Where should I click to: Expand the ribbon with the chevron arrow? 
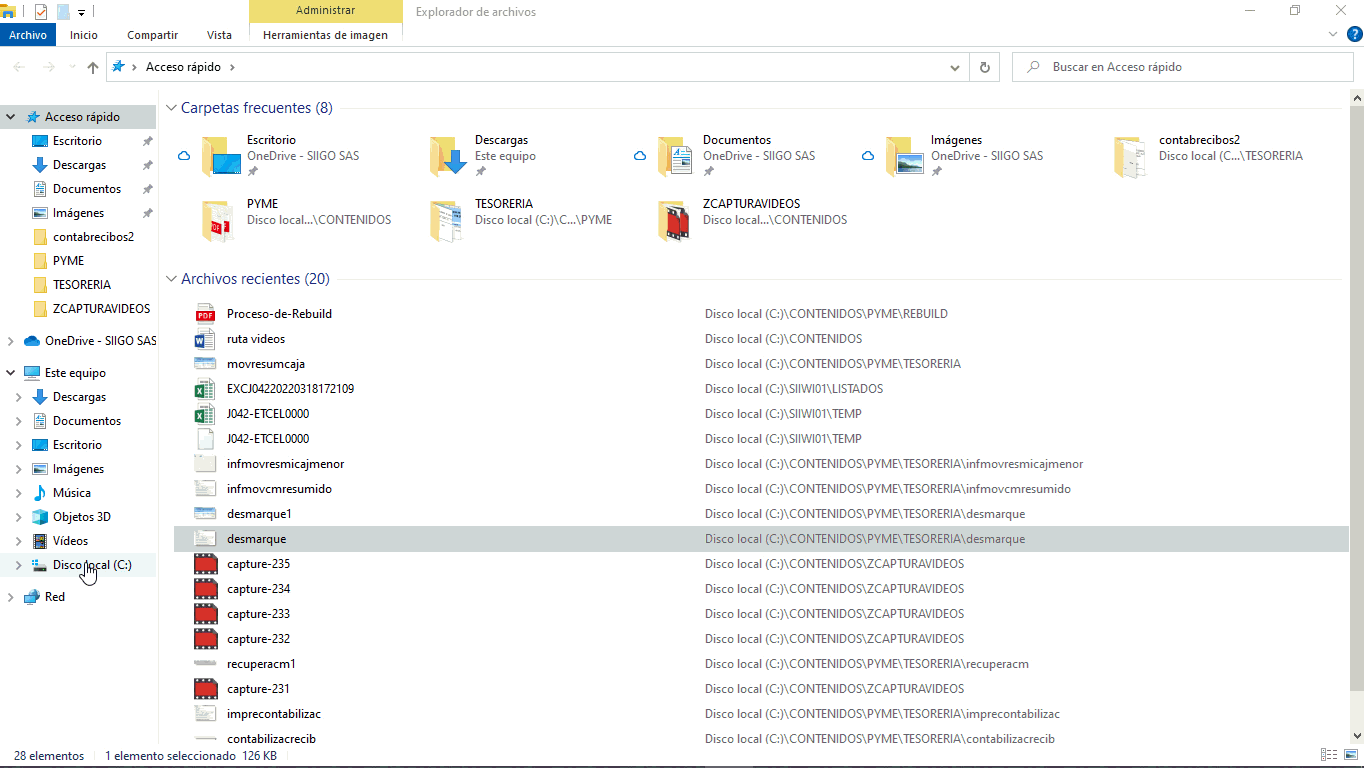[x=1332, y=34]
